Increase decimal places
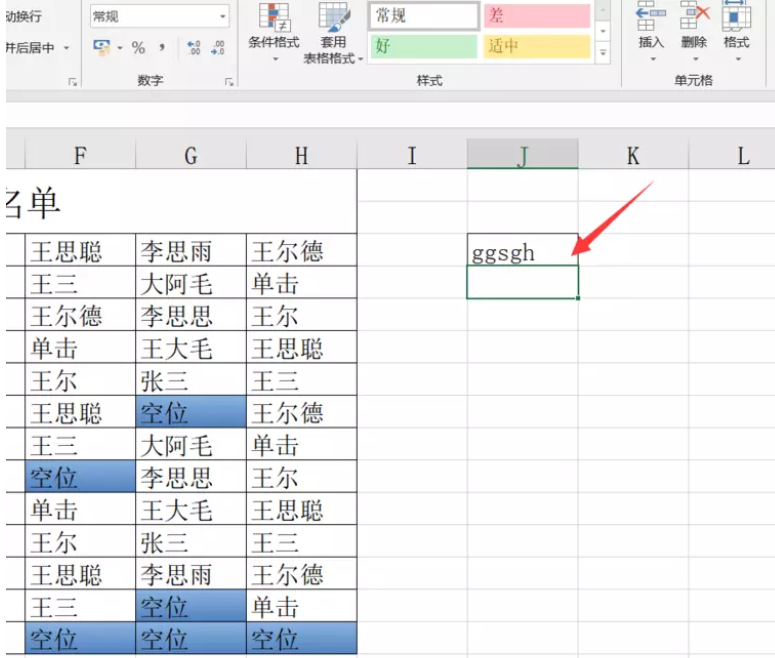Image resolution: width=775 pixels, height=658 pixels. point(194,48)
